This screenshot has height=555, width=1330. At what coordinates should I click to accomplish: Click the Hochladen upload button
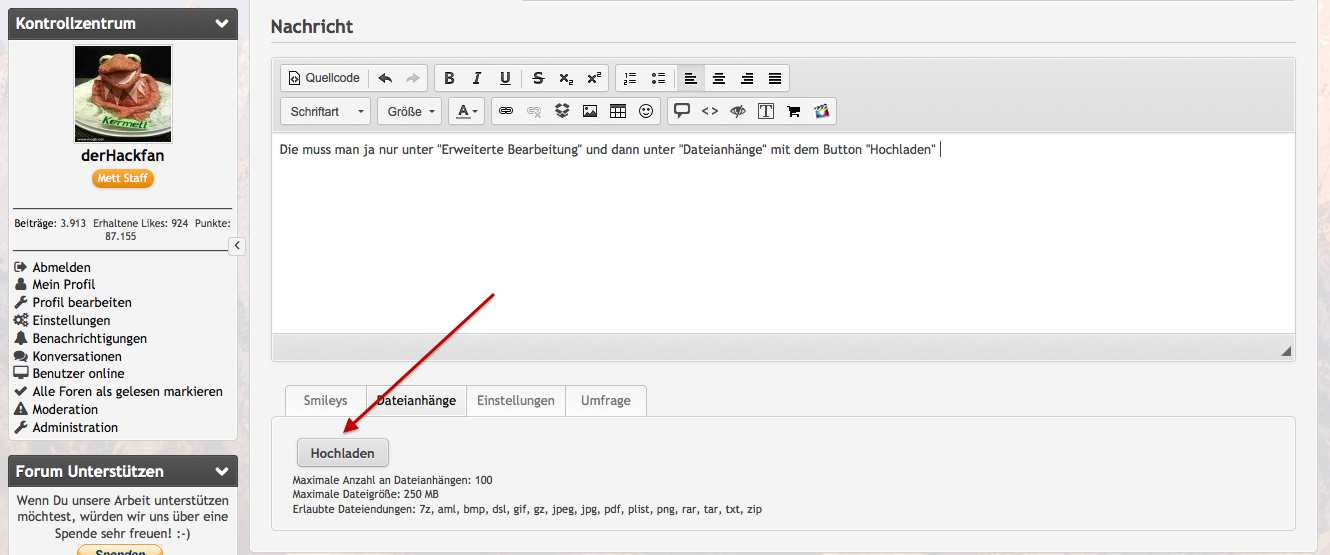pyautogui.click(x=343, y=453)
